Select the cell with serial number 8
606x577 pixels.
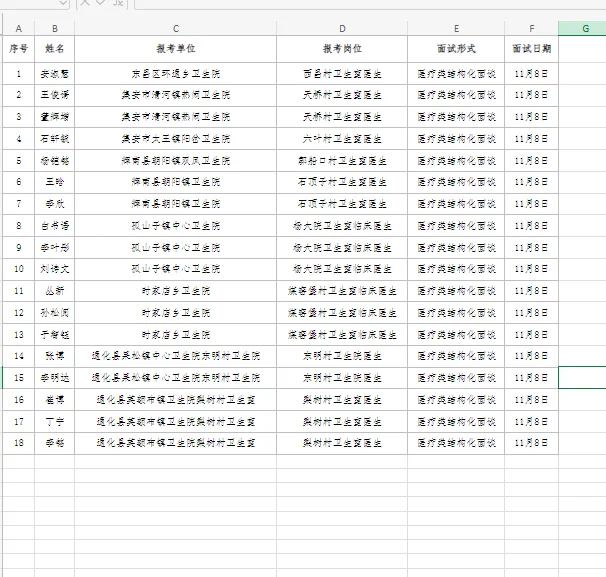19,226
